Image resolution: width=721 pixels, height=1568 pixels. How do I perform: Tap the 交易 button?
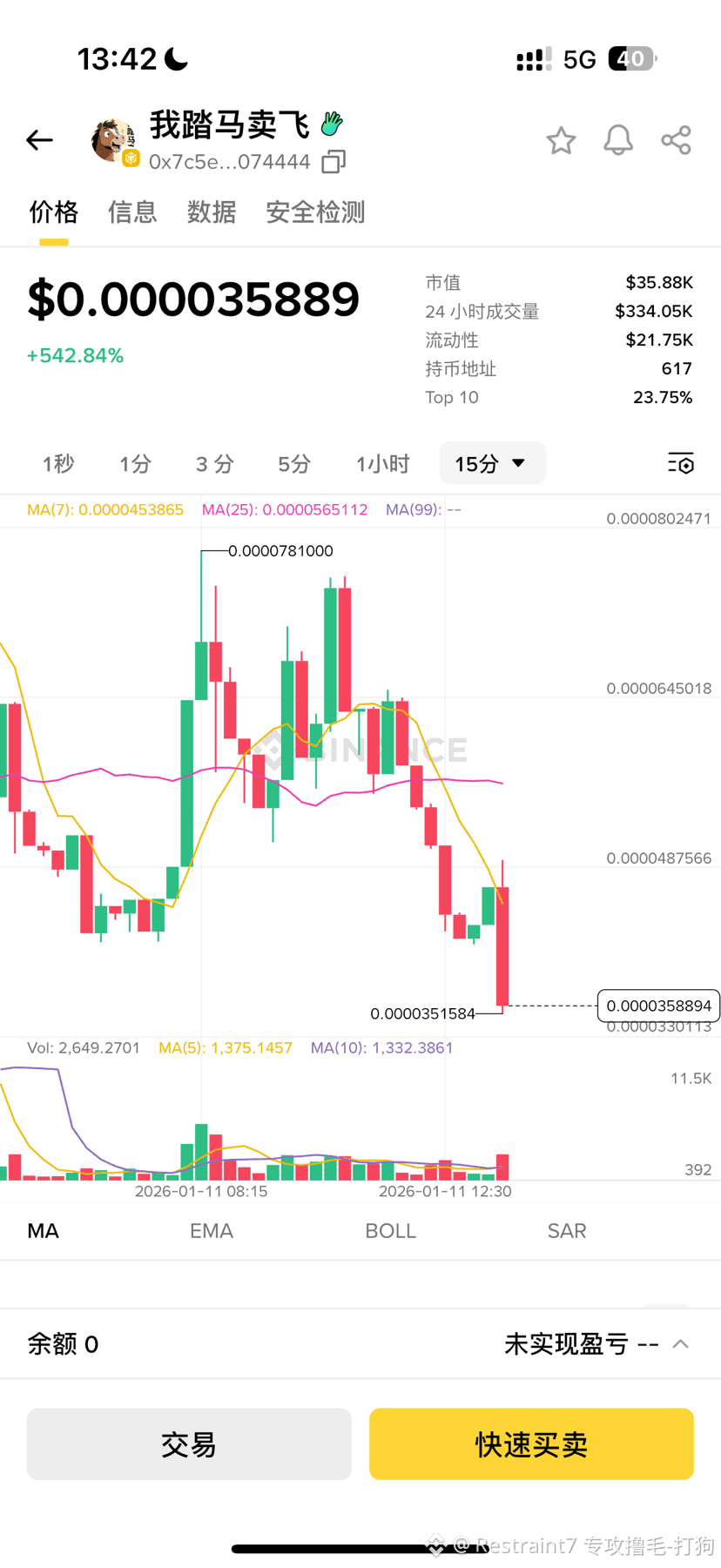pyautogui.click(x=189, y=1444)
